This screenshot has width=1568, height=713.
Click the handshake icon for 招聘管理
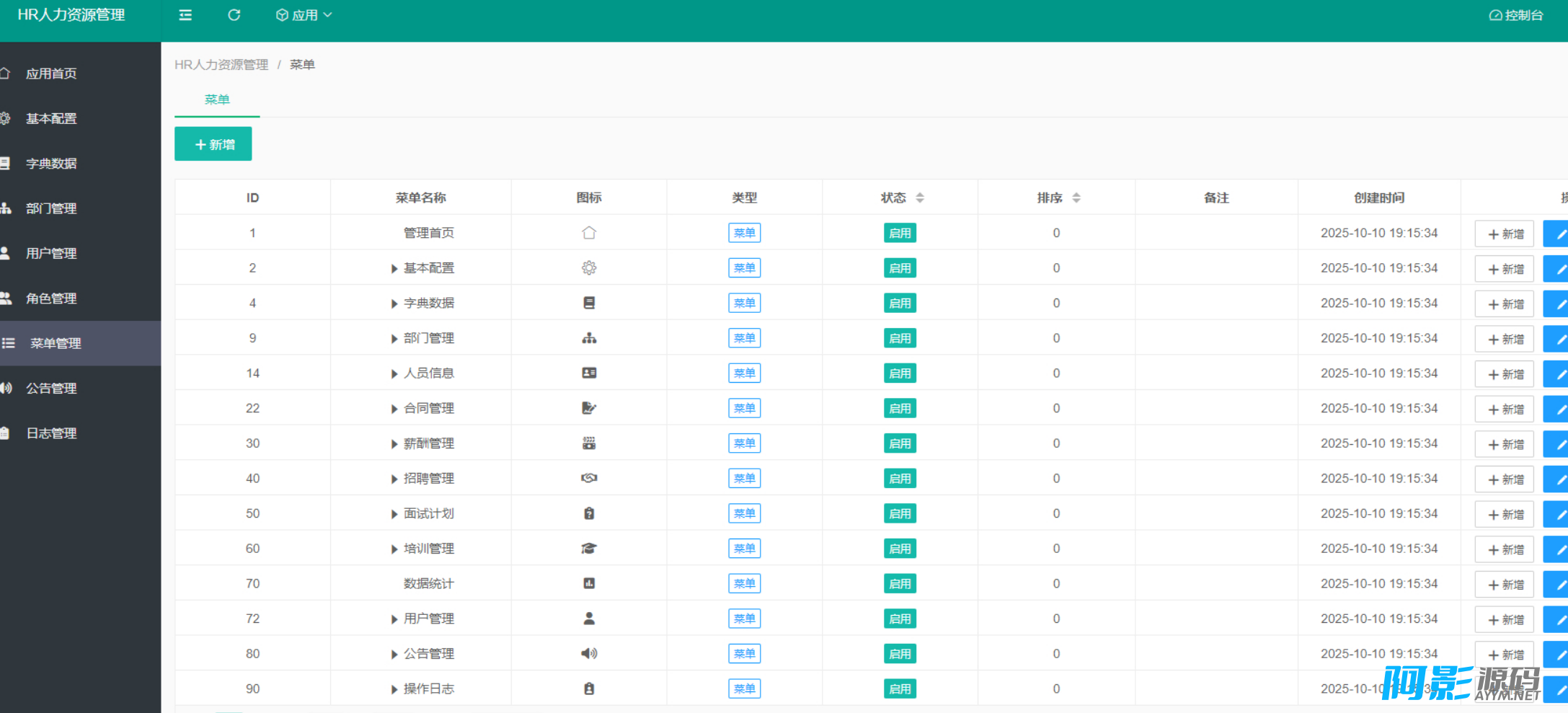click(589, 479)
